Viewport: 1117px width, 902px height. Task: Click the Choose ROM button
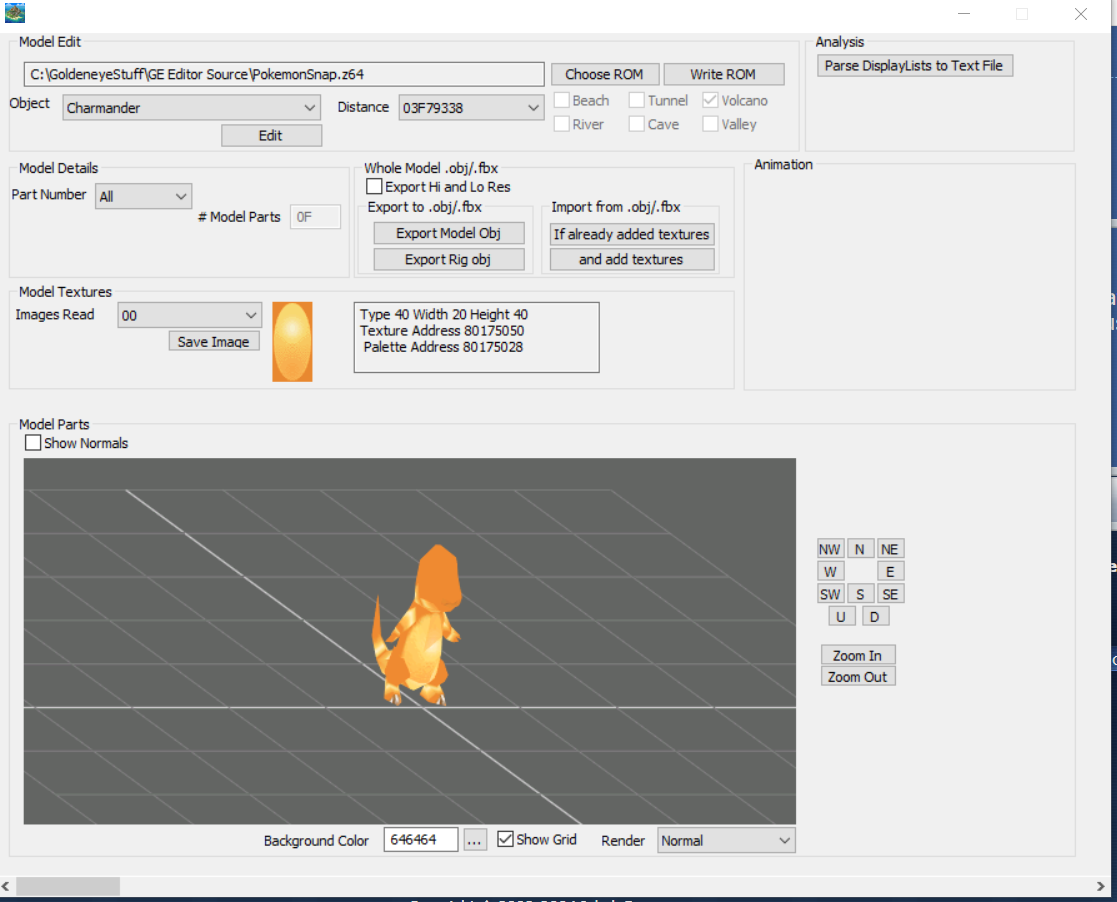pyautogui.click(x=604, y=74)
